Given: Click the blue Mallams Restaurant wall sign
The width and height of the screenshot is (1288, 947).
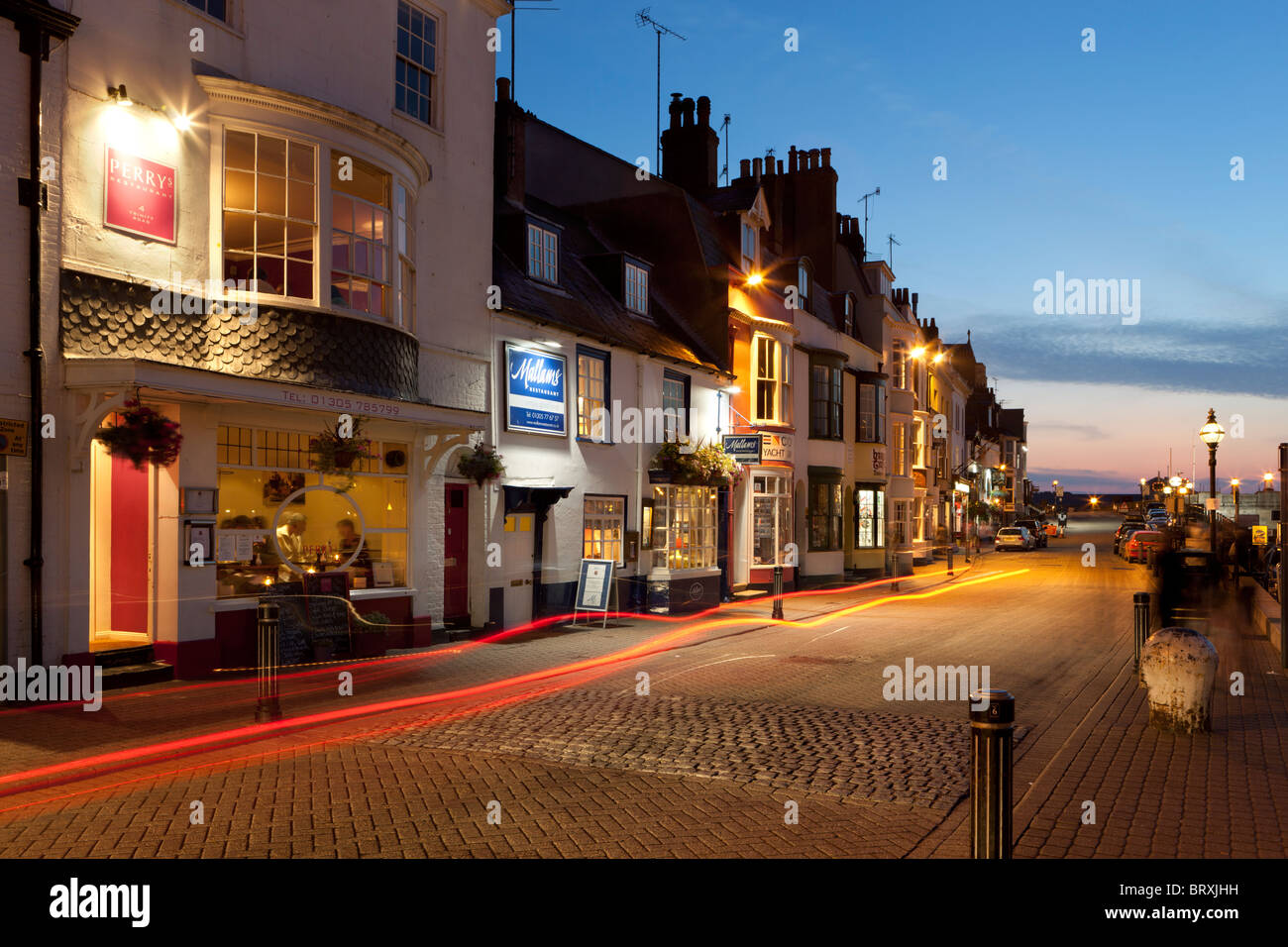Looking at the screenshot, I should coord(535,389).
